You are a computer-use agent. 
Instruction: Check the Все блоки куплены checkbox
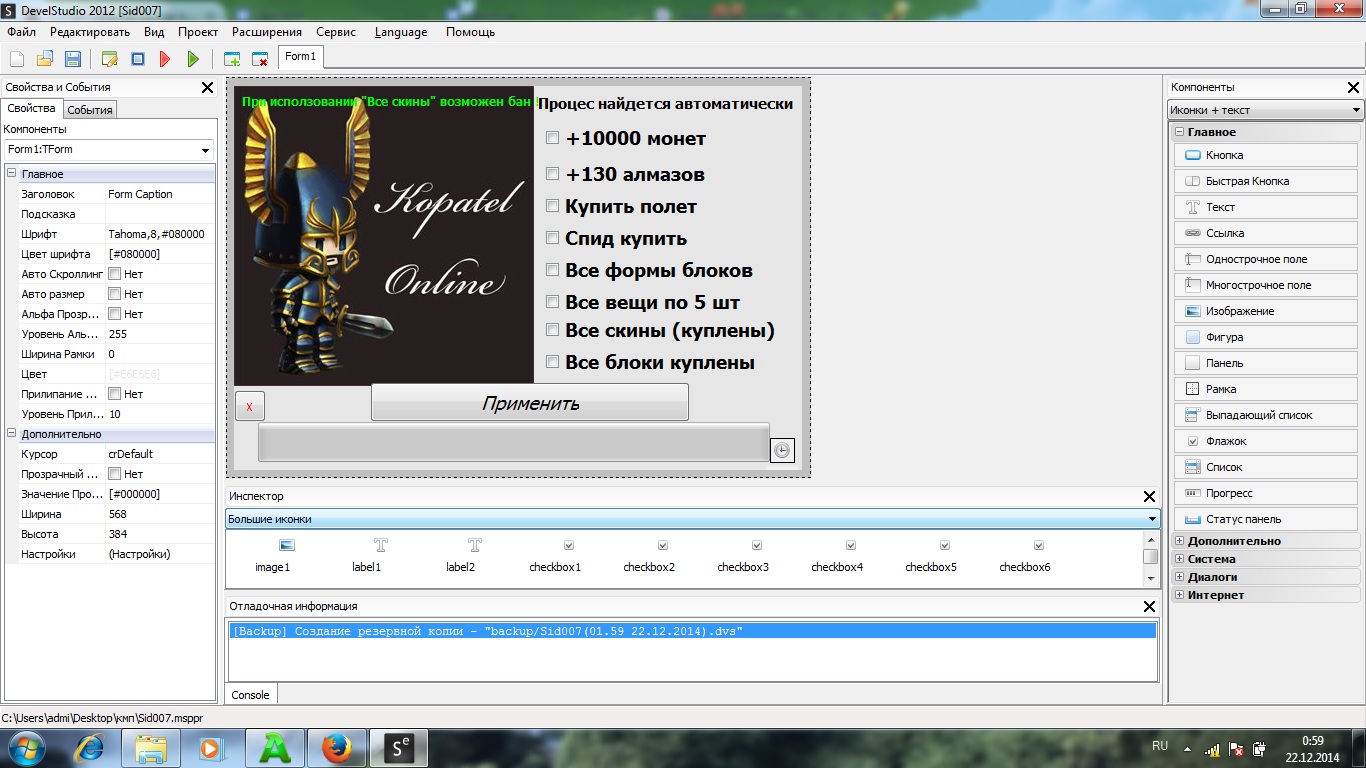(552, 362)
